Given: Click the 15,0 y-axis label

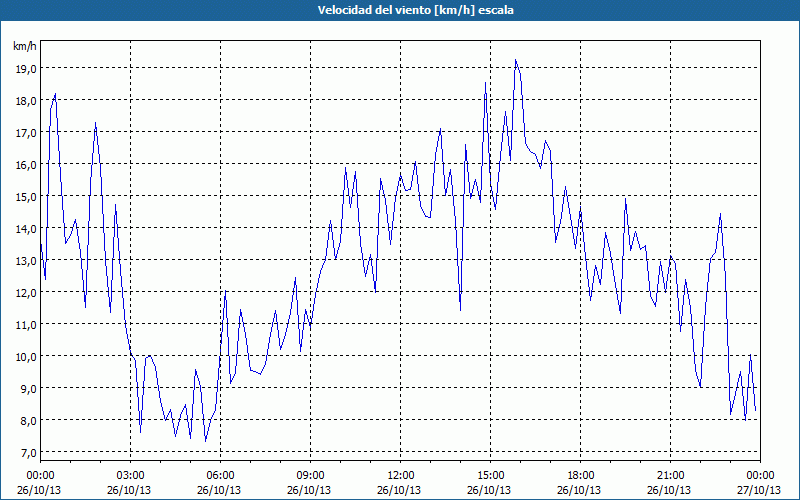Looking at the screenshot, I should tap(26, 196).
